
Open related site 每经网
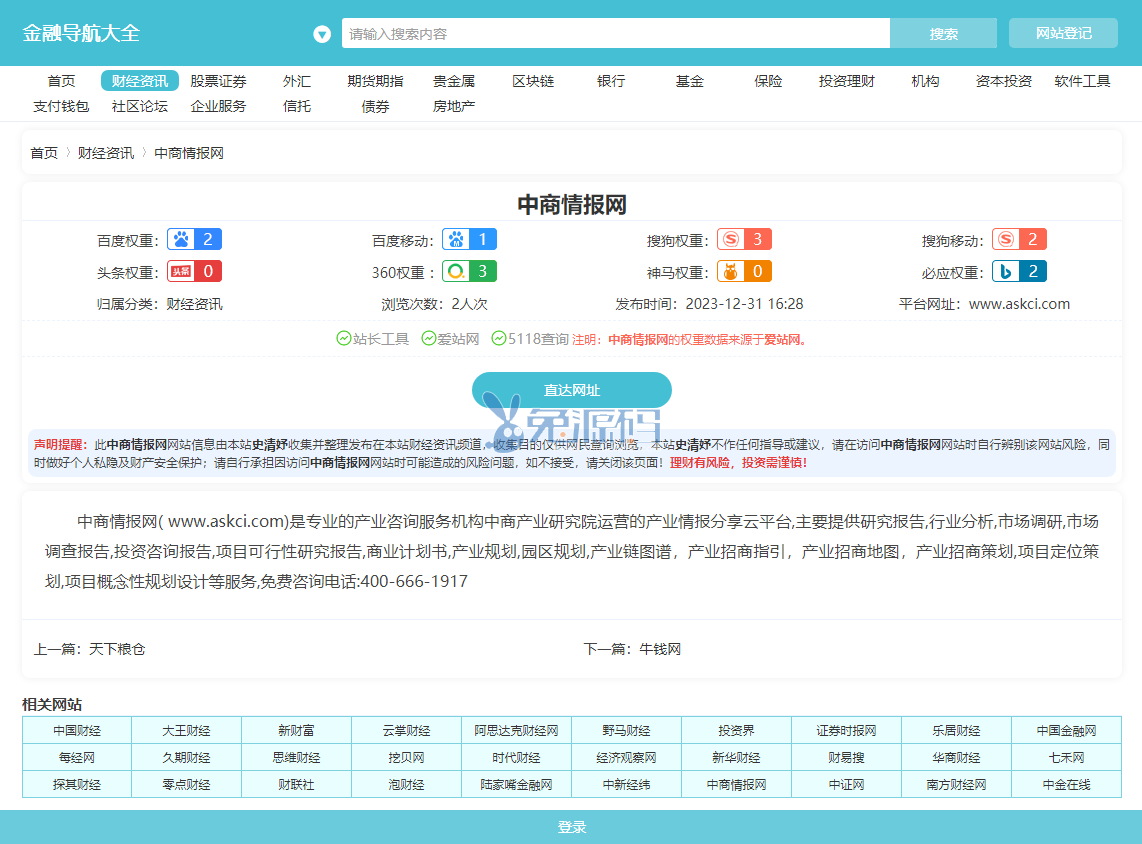tap(77, 757)
